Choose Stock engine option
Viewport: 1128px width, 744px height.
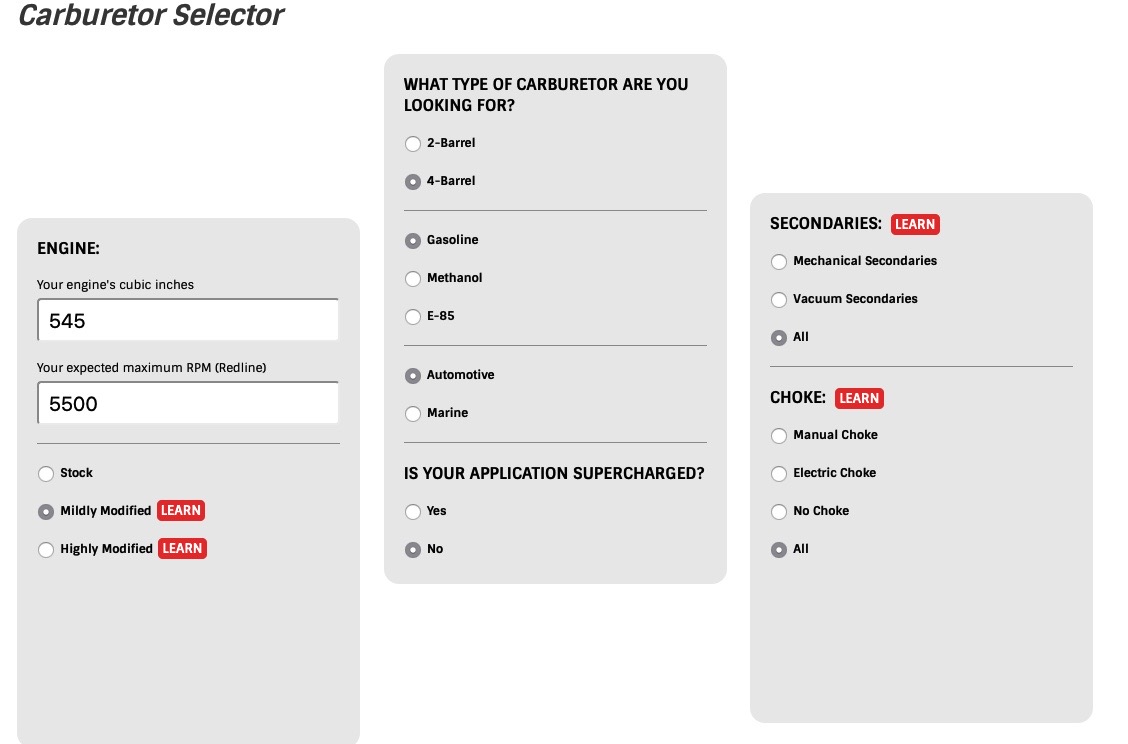tap(46, 473)
